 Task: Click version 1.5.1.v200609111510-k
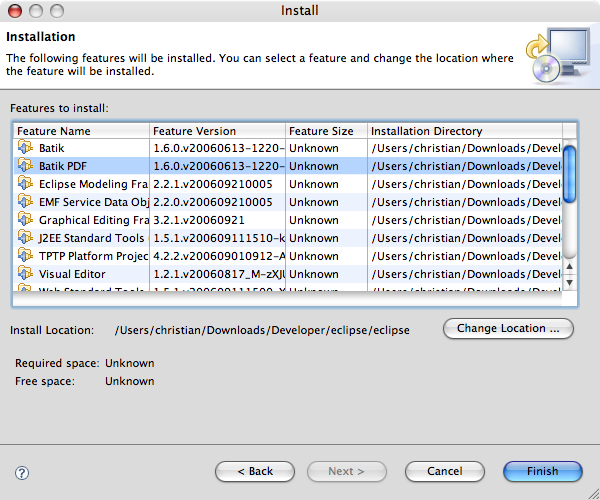pyautogui.click(x=219, y=238)
